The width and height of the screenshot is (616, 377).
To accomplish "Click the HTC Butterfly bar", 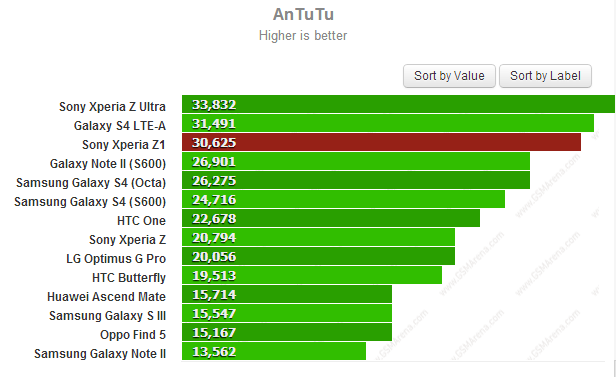I will point(312,275).
